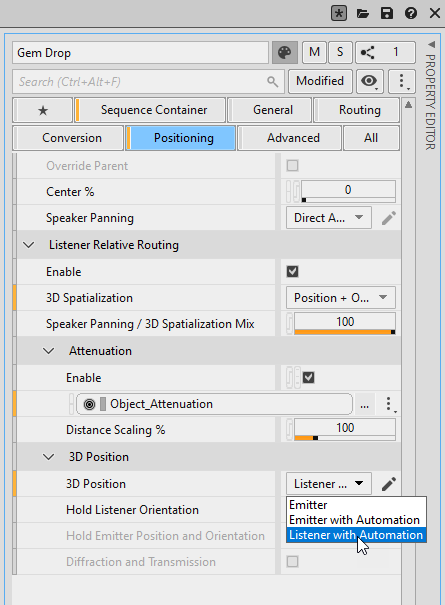The width and height of the screenshot is (445, 605).
Task: Select Emitter with Automation from the list
Action: click(354, 520)
